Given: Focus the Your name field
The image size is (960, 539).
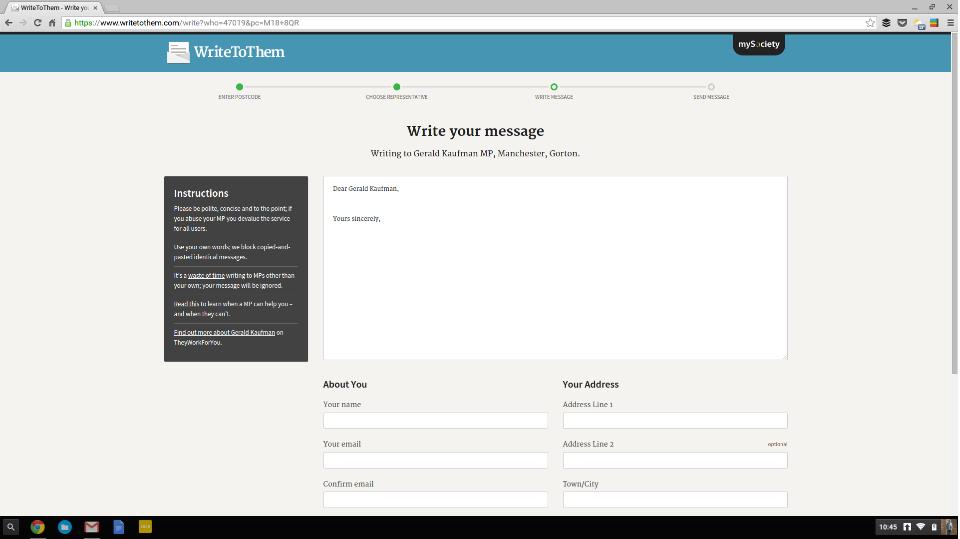Looking at the screenshot, I should click(x=435, y=421).
